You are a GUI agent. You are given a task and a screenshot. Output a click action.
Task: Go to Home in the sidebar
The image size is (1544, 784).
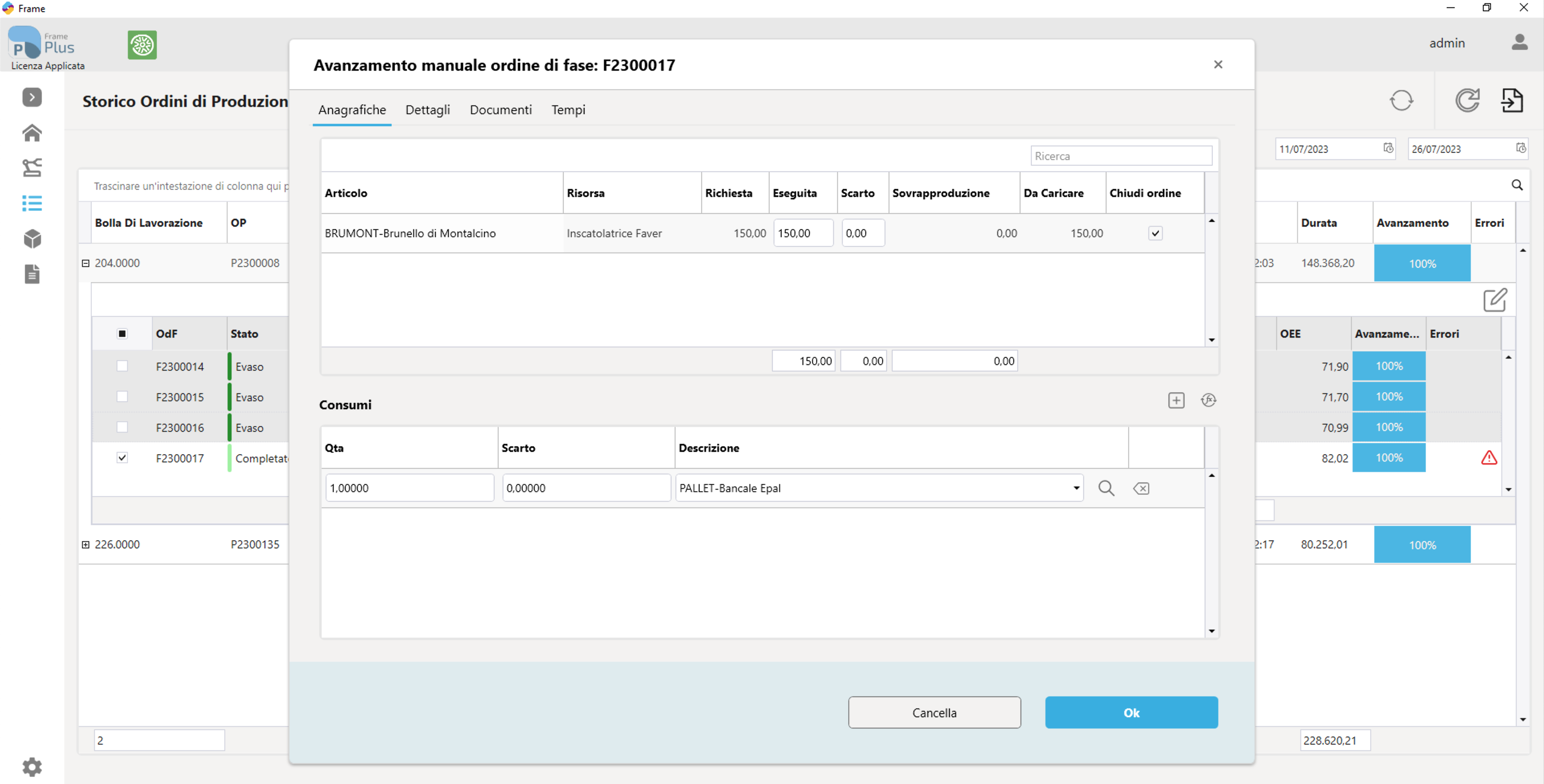[x=32, y=132]
